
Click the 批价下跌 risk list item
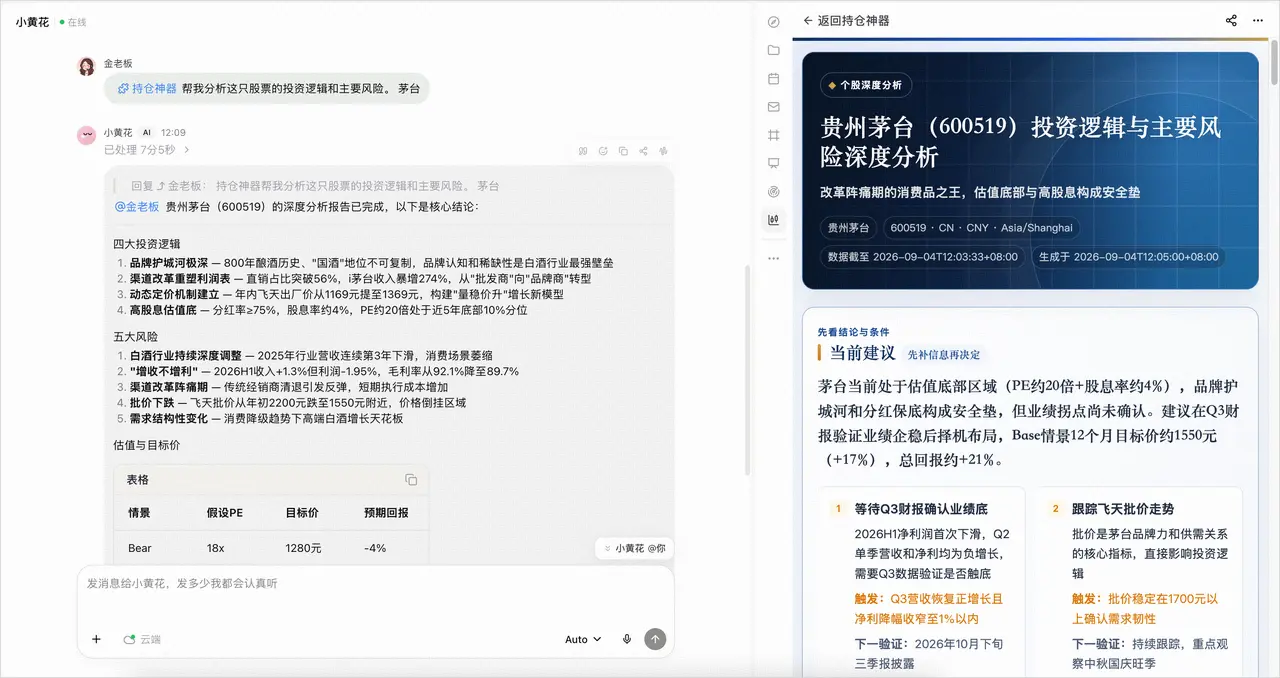pos(298,402)
